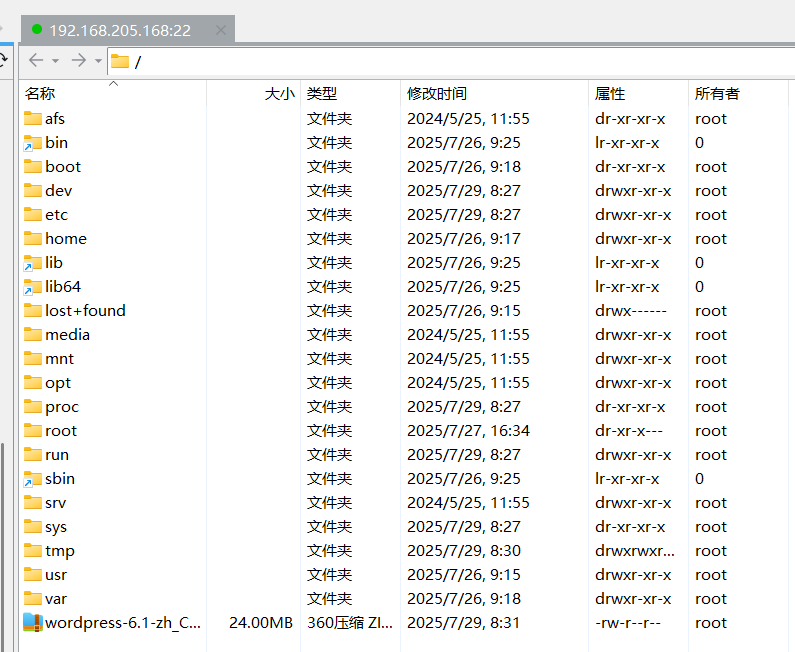Select the root folder icon

click(33, 430)
